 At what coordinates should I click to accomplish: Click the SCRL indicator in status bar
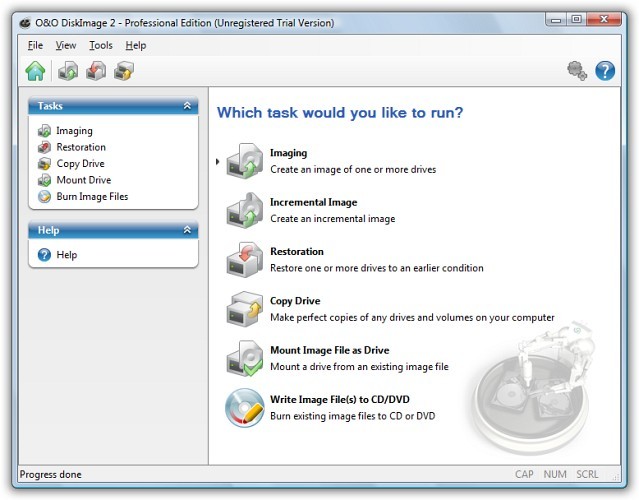[587, 474]
